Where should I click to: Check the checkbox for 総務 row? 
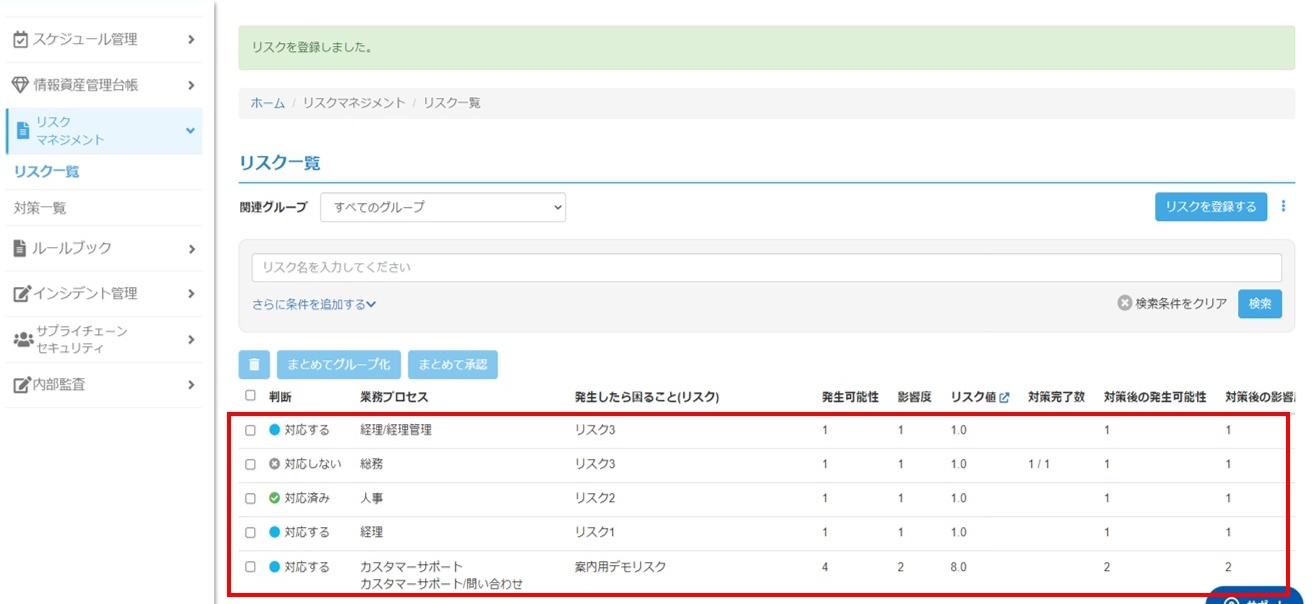[250, 465]
